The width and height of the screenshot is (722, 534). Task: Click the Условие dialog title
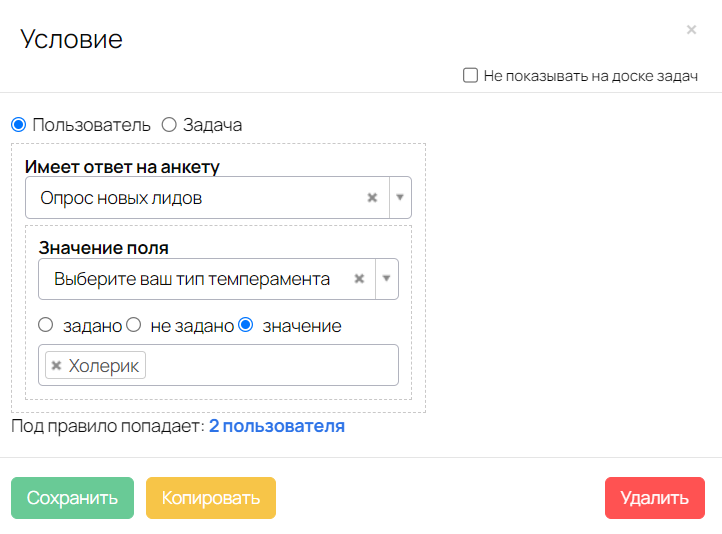point(71,39)
